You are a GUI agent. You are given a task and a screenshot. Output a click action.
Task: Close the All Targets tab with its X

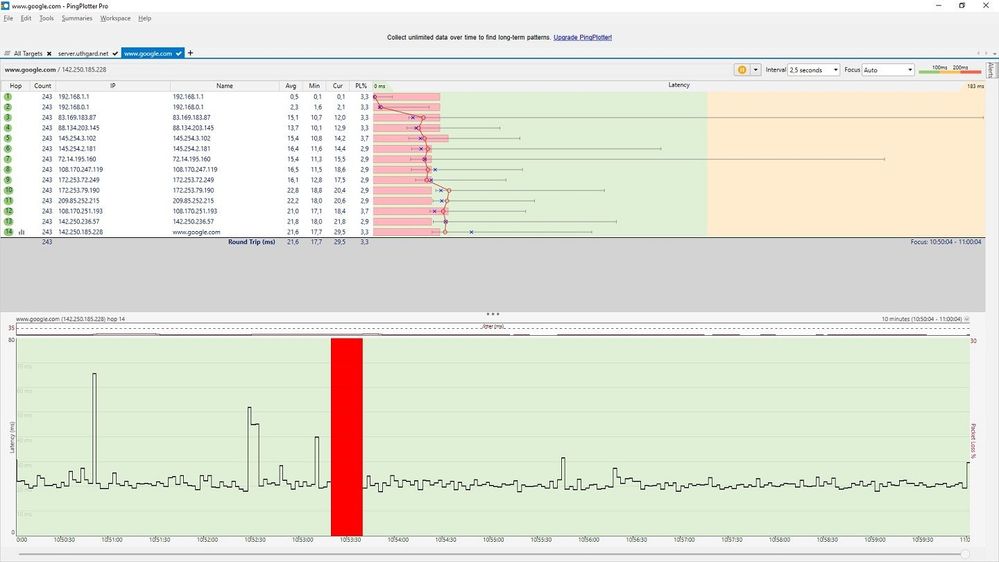(49, 54)
